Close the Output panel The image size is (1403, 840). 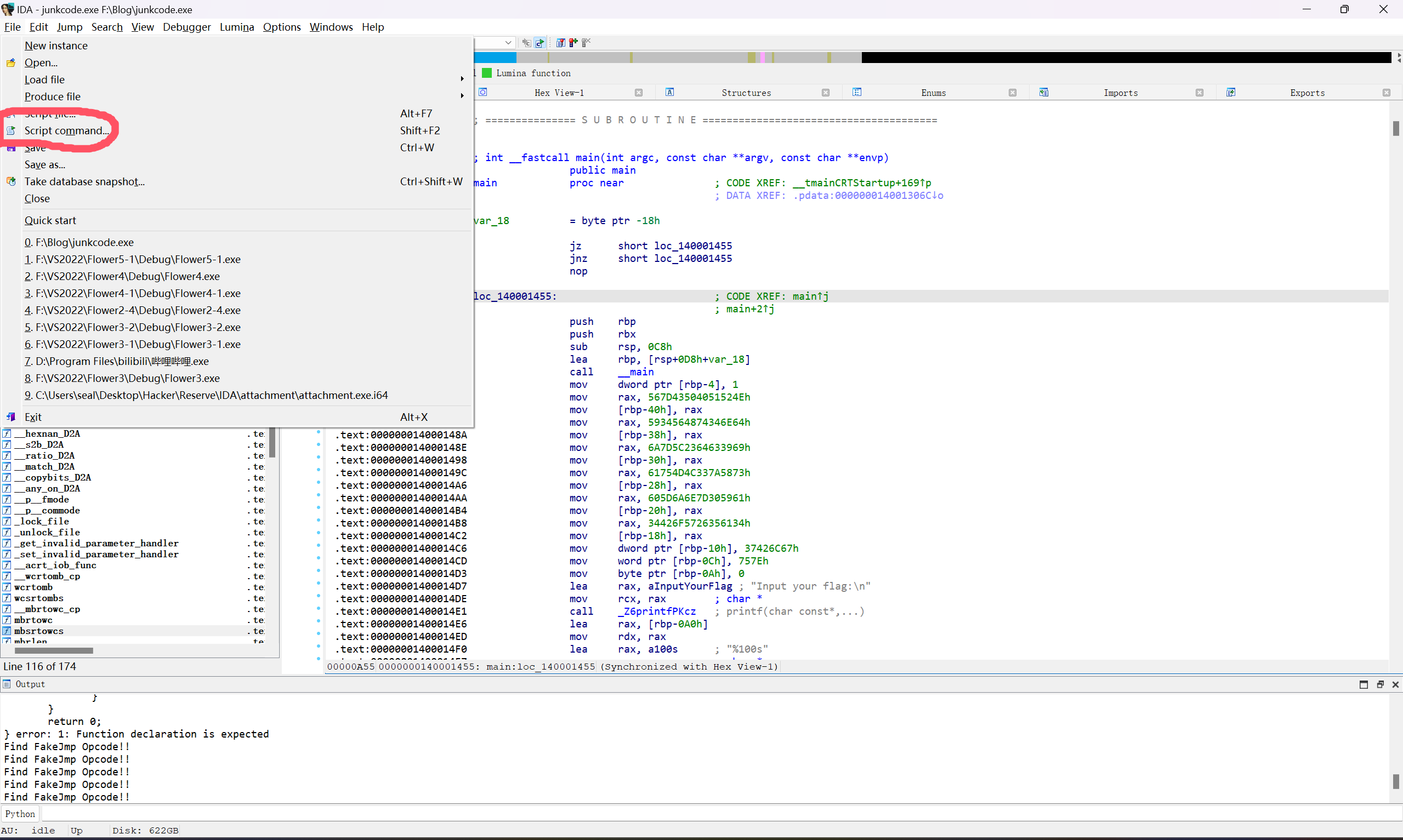pos(1395,684)
